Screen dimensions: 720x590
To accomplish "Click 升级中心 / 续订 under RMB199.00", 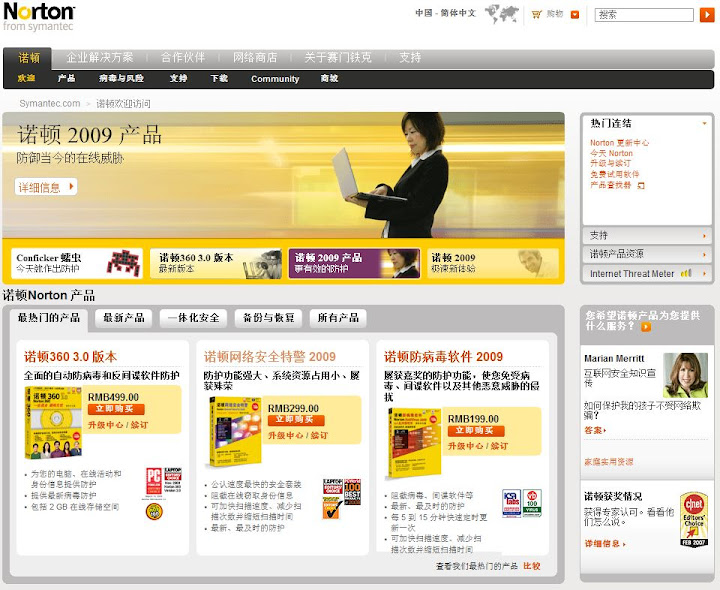I will point(478,446).
